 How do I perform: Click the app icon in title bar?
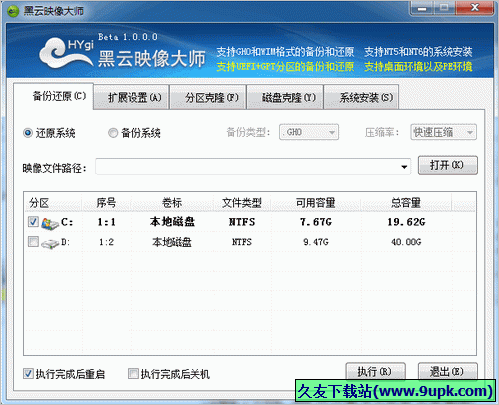[x=13, y=11]
